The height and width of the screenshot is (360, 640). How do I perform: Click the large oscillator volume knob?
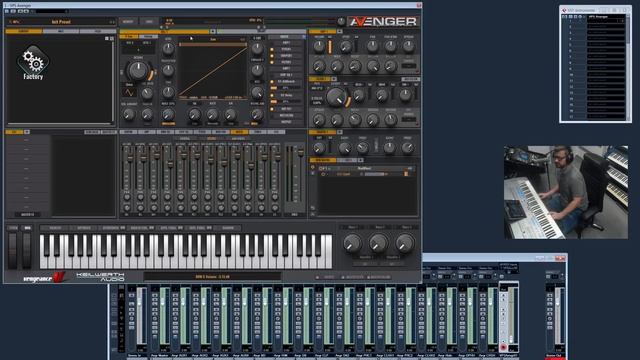tap(138, 71)
